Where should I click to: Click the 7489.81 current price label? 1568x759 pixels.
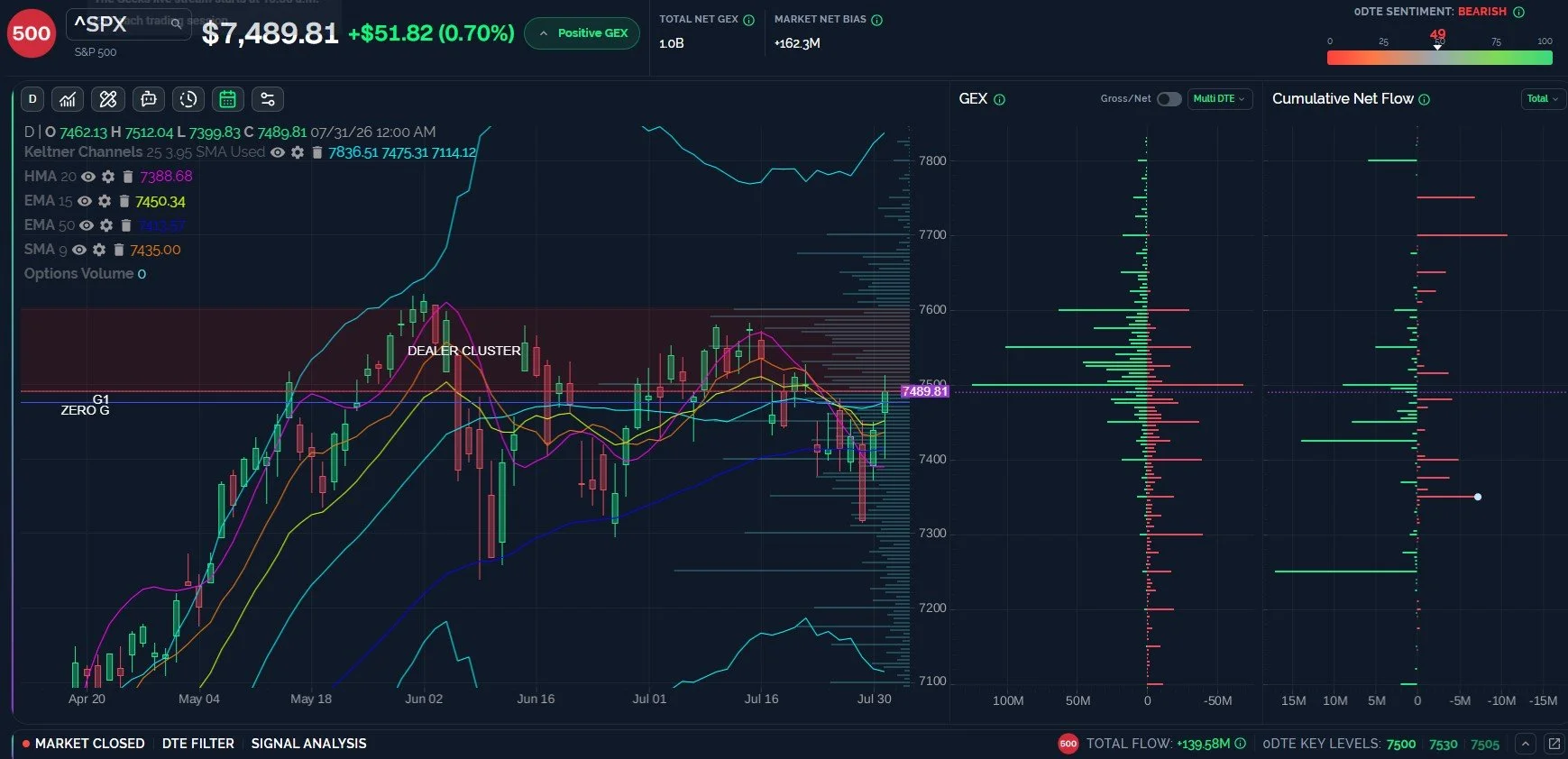[924, 391]
